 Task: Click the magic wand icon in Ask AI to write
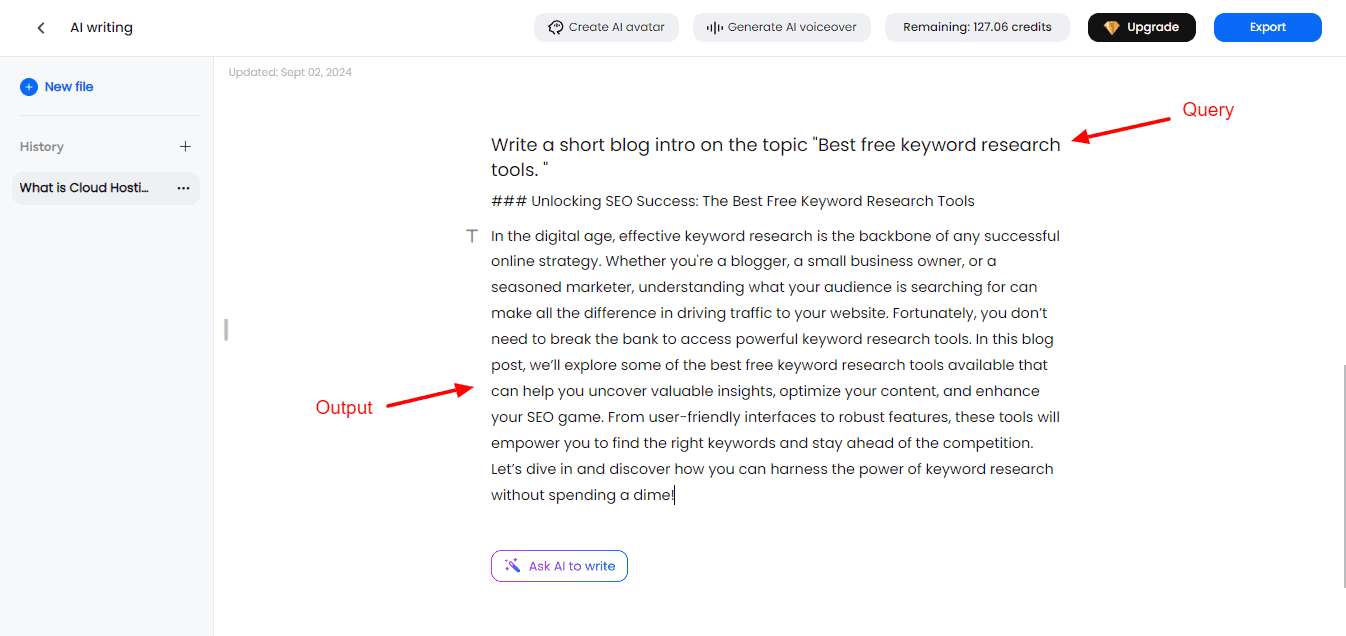click(x=512, y=566)
